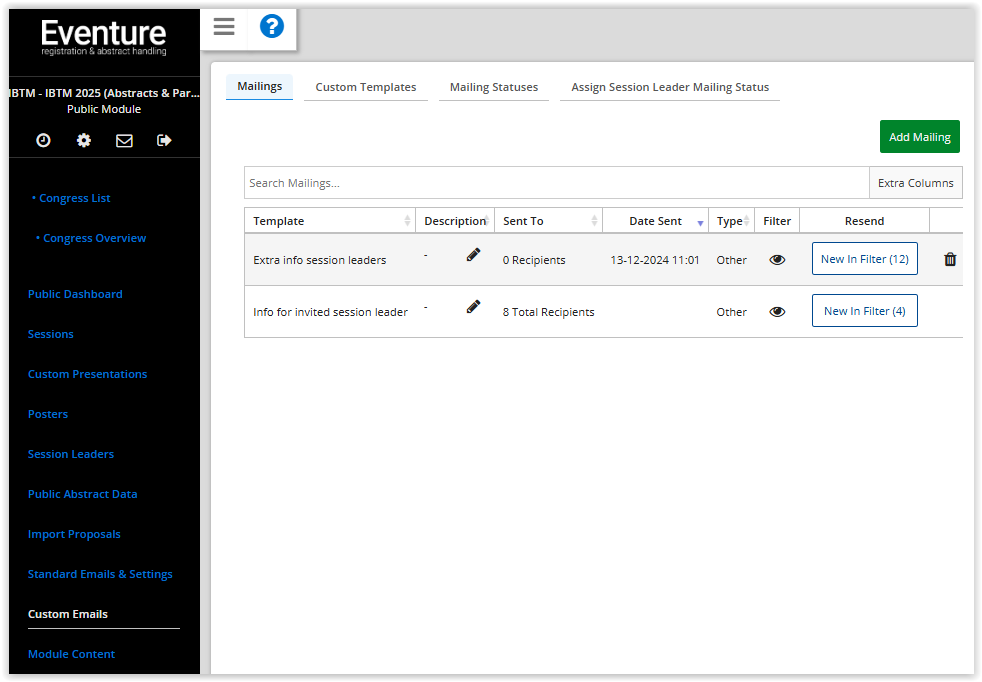Sort the table by Date Sent
This screenshot has height=682, width=982.
pyautogui.click(x=655, y=220)
